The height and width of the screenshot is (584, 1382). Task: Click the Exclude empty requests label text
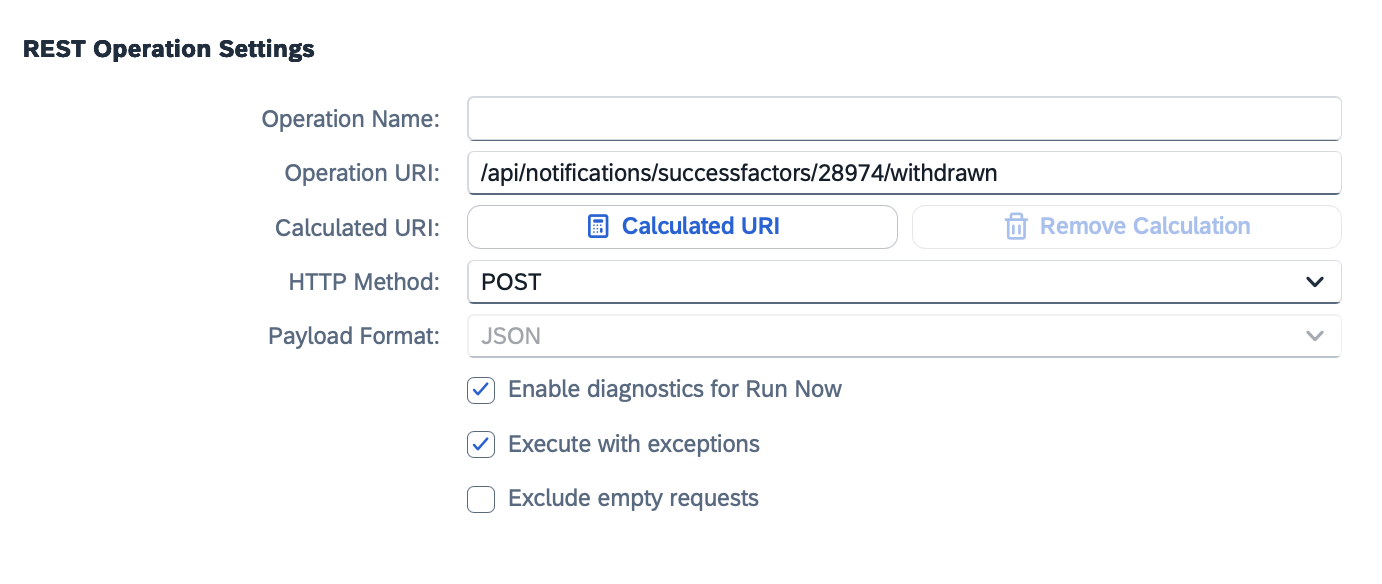coord(634,498)
